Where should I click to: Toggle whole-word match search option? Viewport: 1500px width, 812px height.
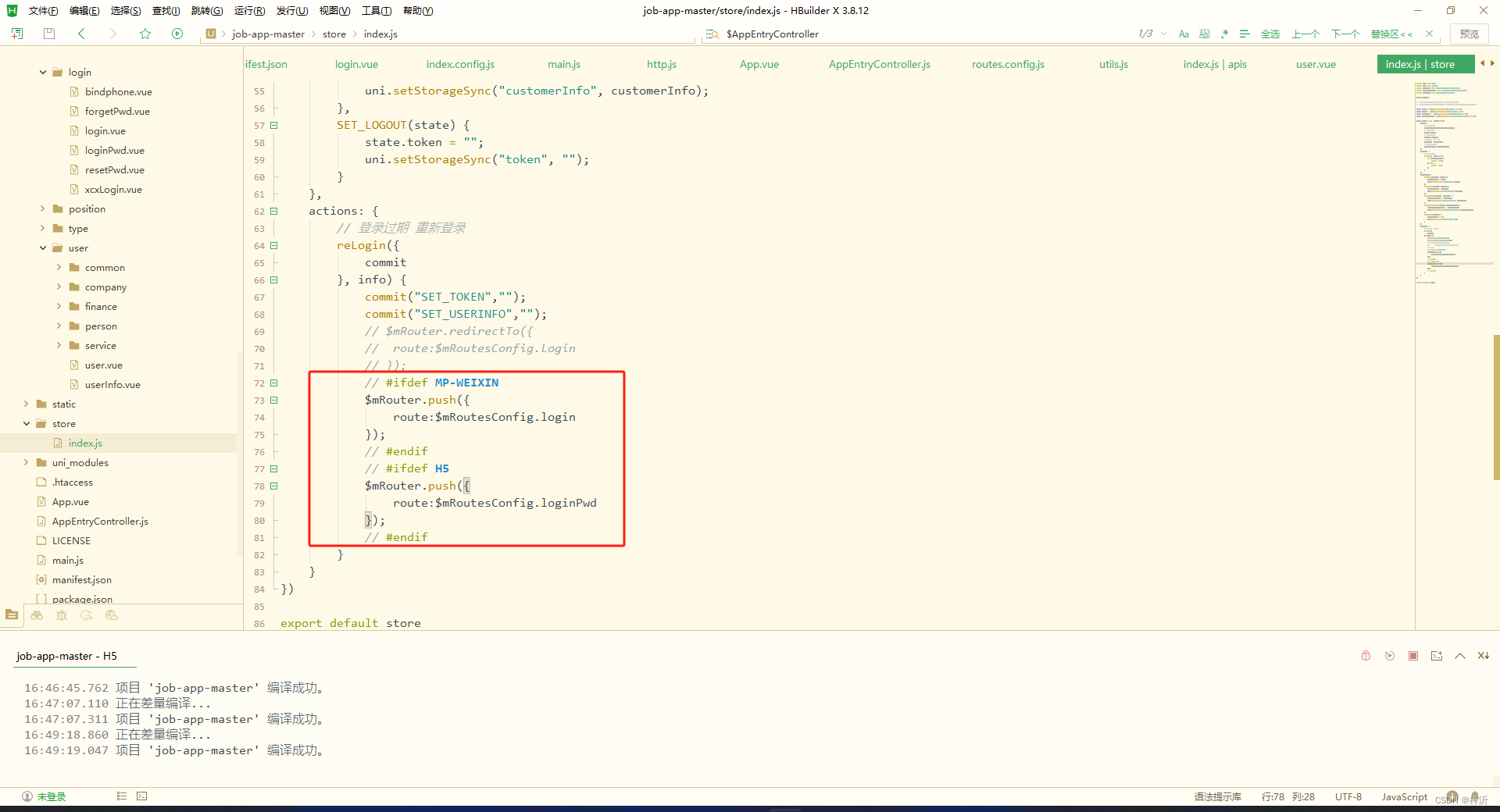[x=1204, y=34]
